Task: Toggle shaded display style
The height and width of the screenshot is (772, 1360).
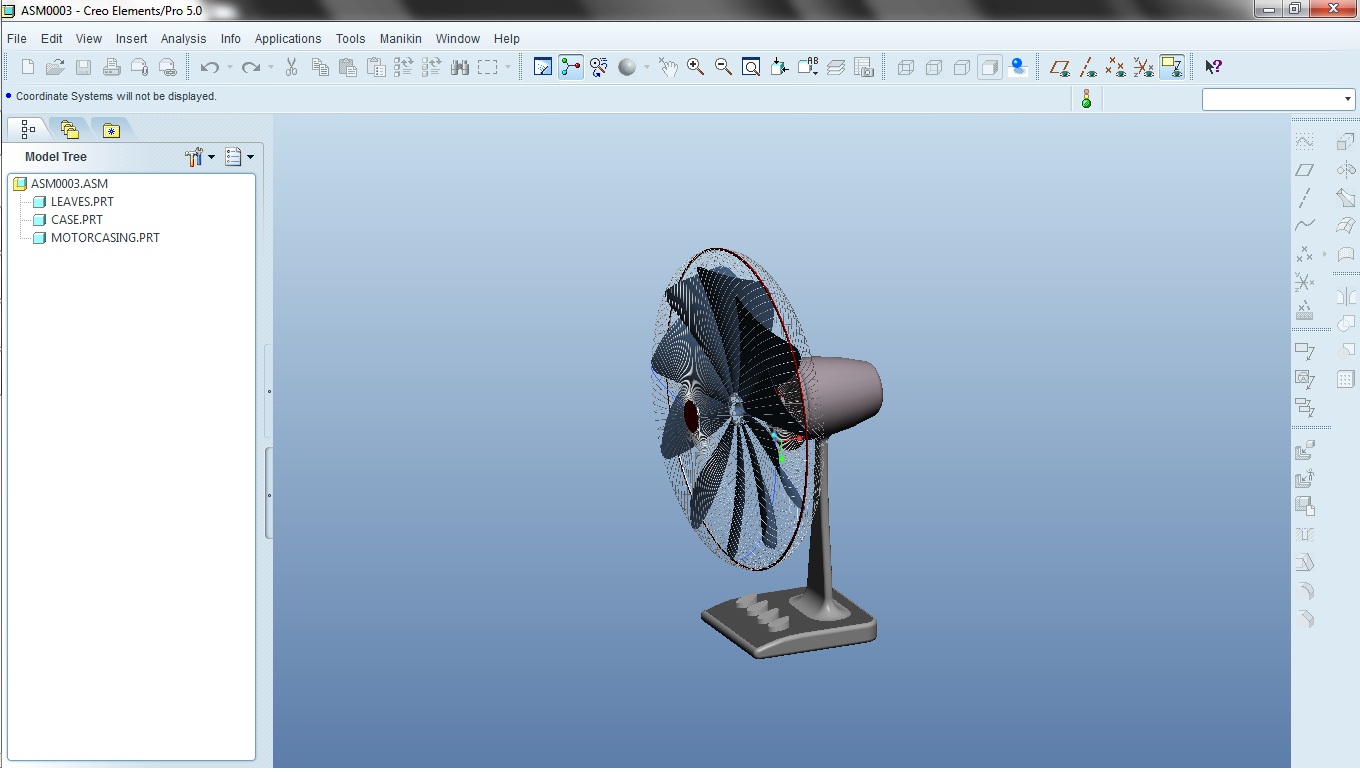Action: [x=990, y=67]
